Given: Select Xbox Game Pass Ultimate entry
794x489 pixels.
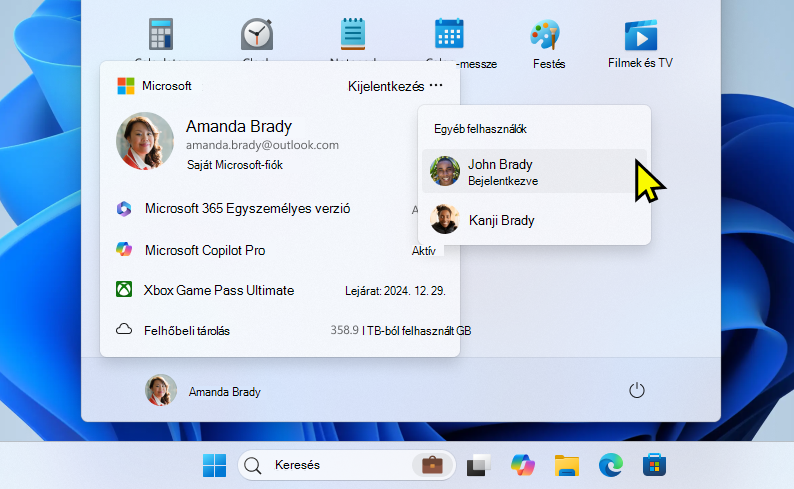Looking at the screenshot, I should click(281, 290).
